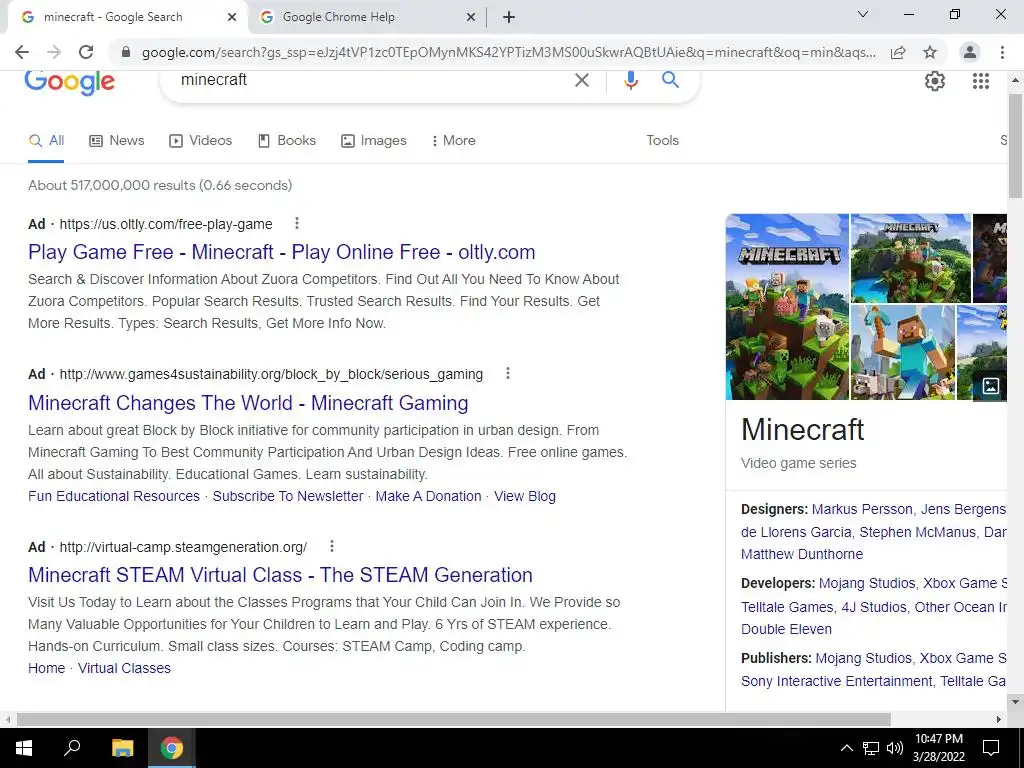Show hidden system tray icons

pos(846,748)
